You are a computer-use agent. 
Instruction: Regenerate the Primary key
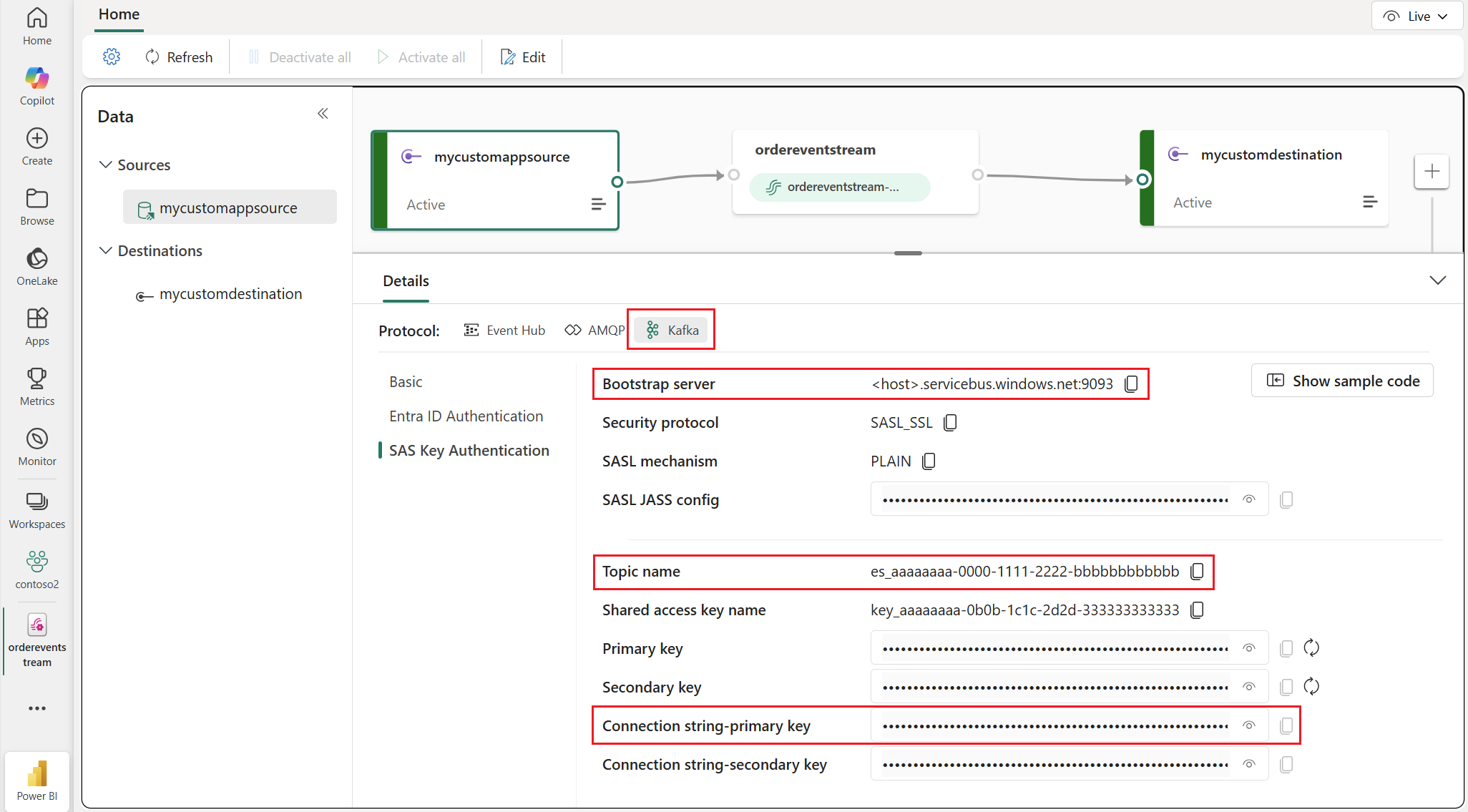click(1311, 647)
